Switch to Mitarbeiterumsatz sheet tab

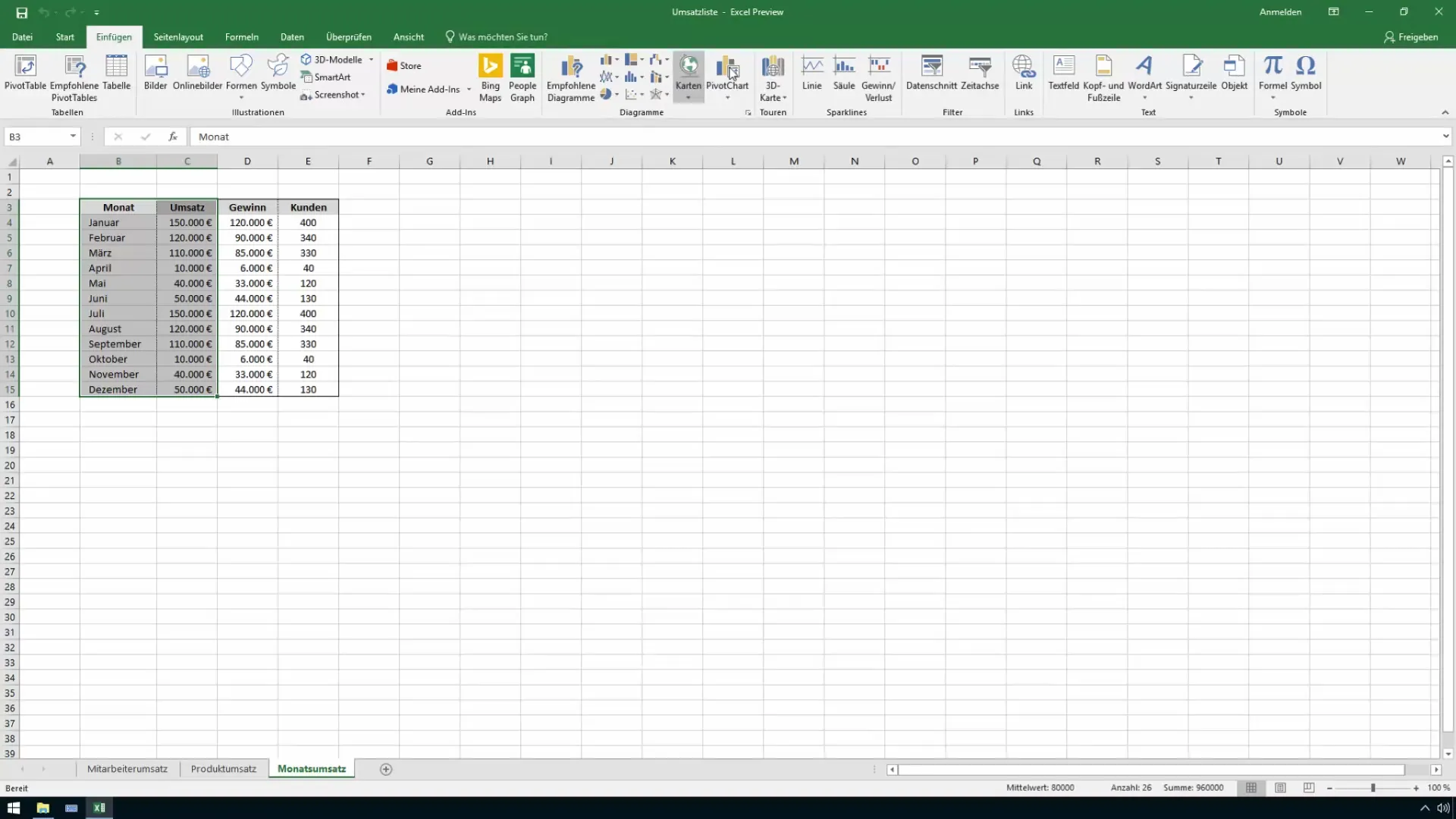[x=127, y=768]
